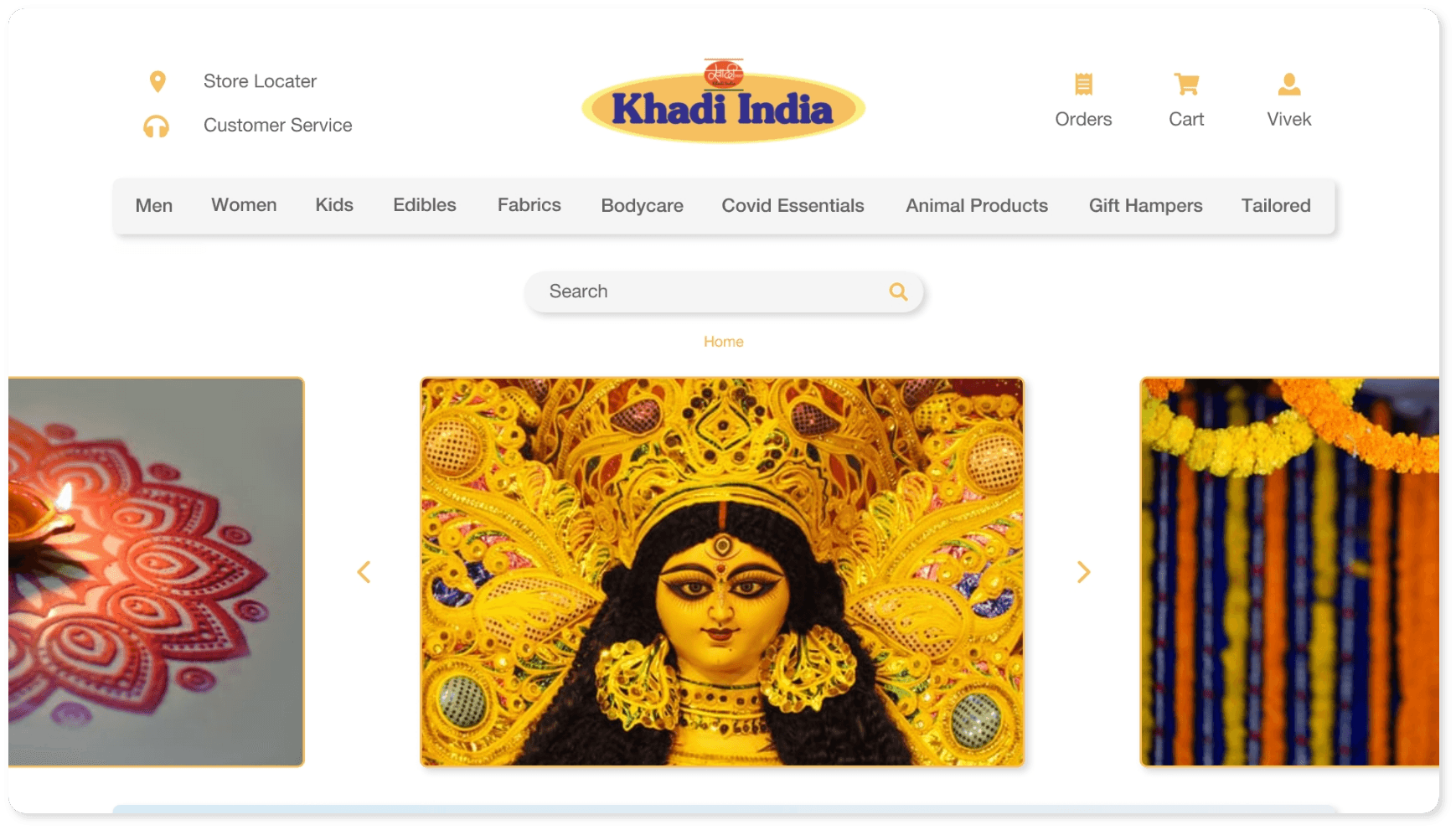Click the Khadi India logo
This screenshot has width=1456, height=830.
[x=724, y=101]
